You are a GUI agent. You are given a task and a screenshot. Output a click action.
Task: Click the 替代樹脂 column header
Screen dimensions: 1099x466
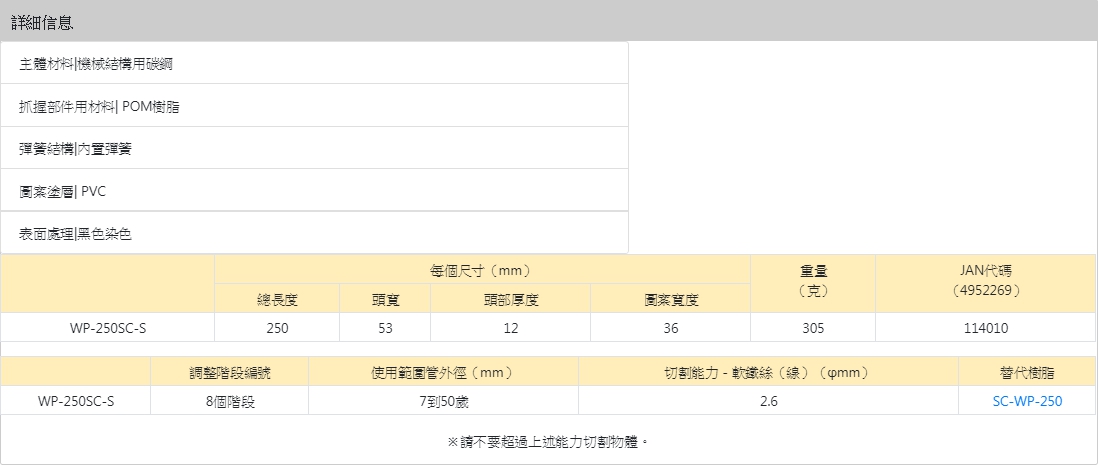1027,372
